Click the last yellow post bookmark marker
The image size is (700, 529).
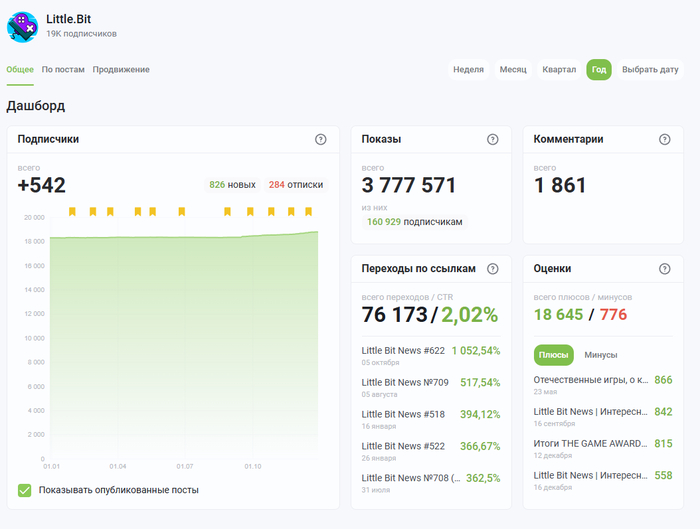pyautogui.click(x=308, y=211)
